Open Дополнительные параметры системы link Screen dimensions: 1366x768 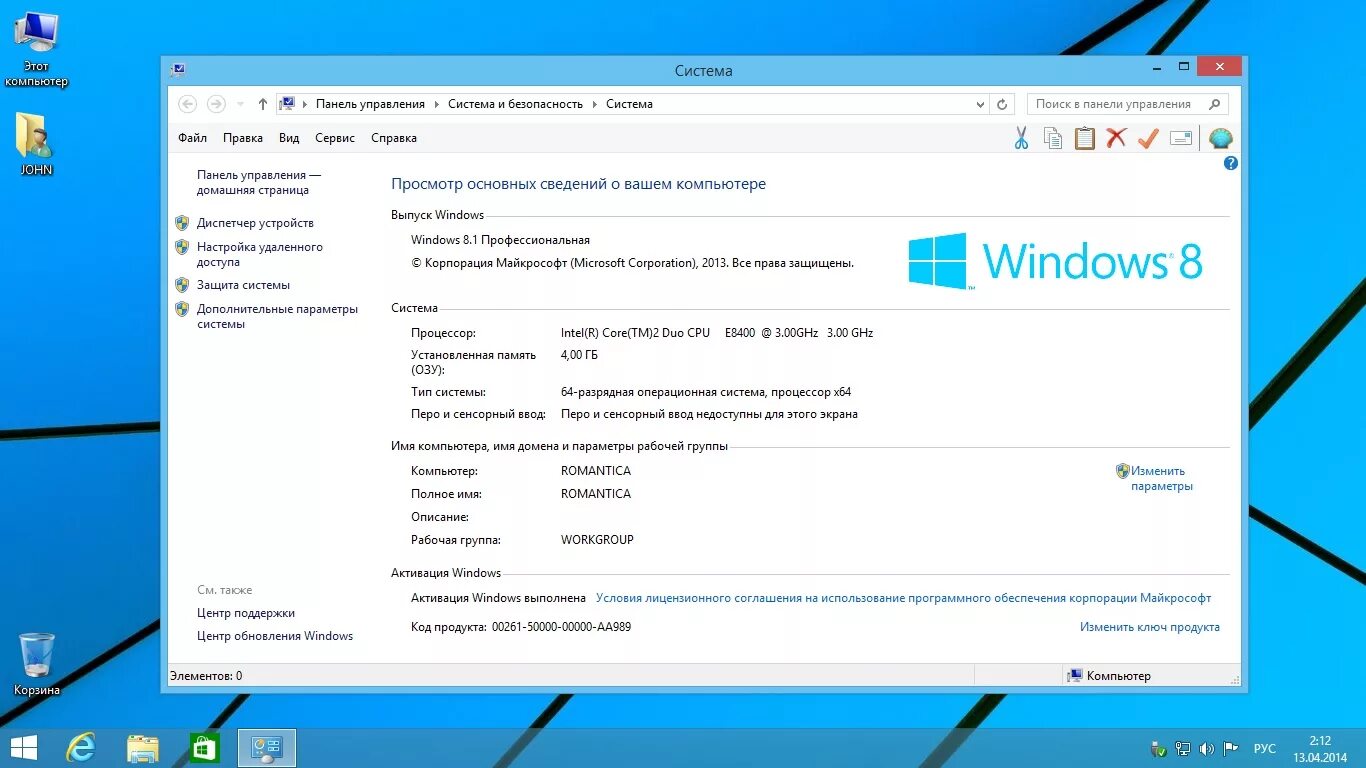click(277, 316)
